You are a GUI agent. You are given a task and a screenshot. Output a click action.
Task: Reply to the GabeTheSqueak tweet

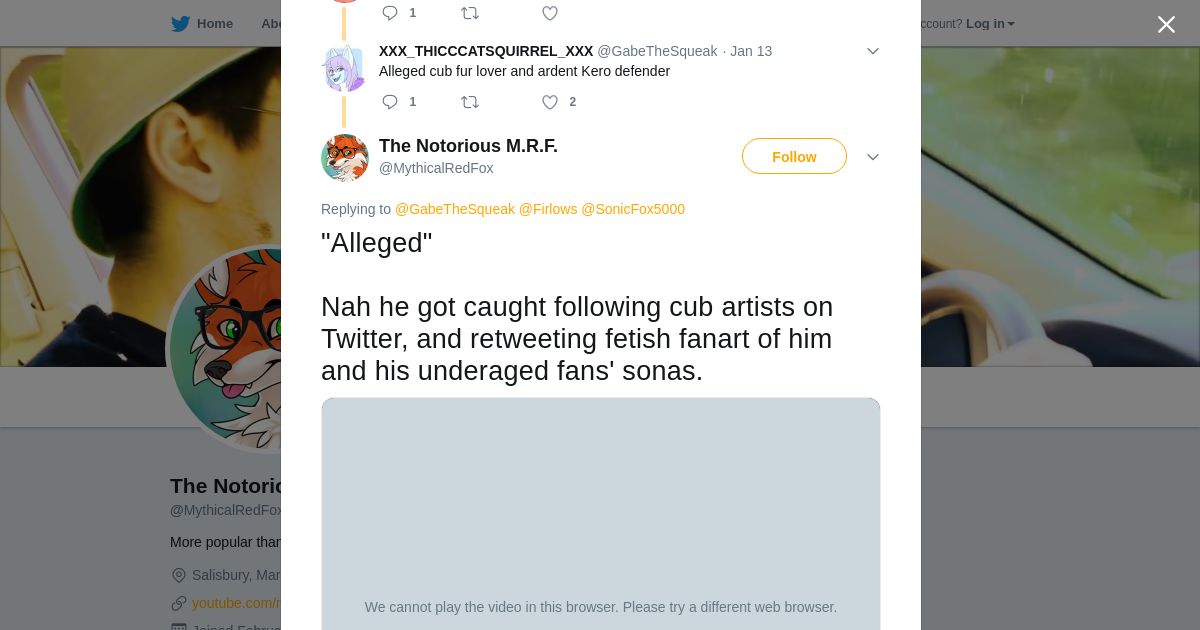coord(390,102)
